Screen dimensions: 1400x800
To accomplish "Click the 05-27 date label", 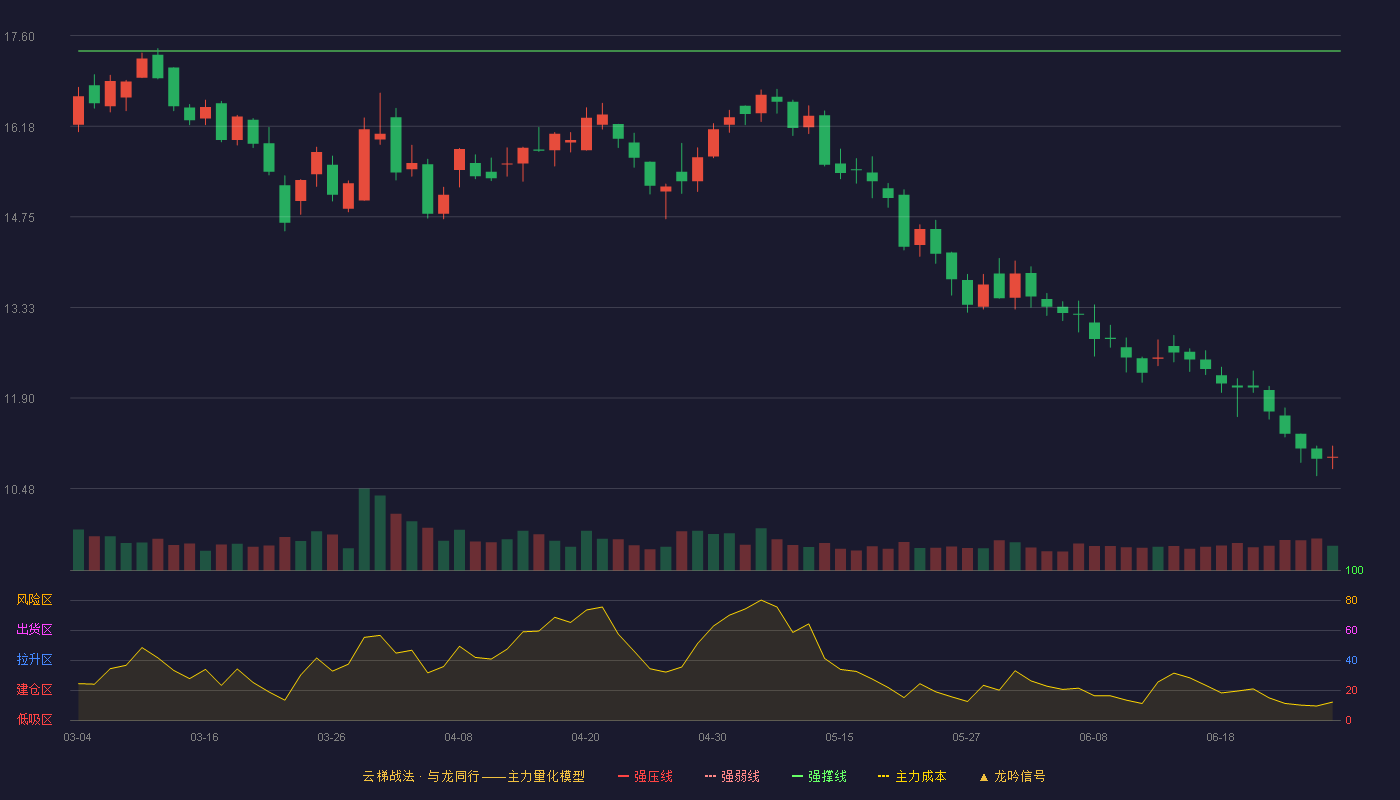I will tap(966, 737).
